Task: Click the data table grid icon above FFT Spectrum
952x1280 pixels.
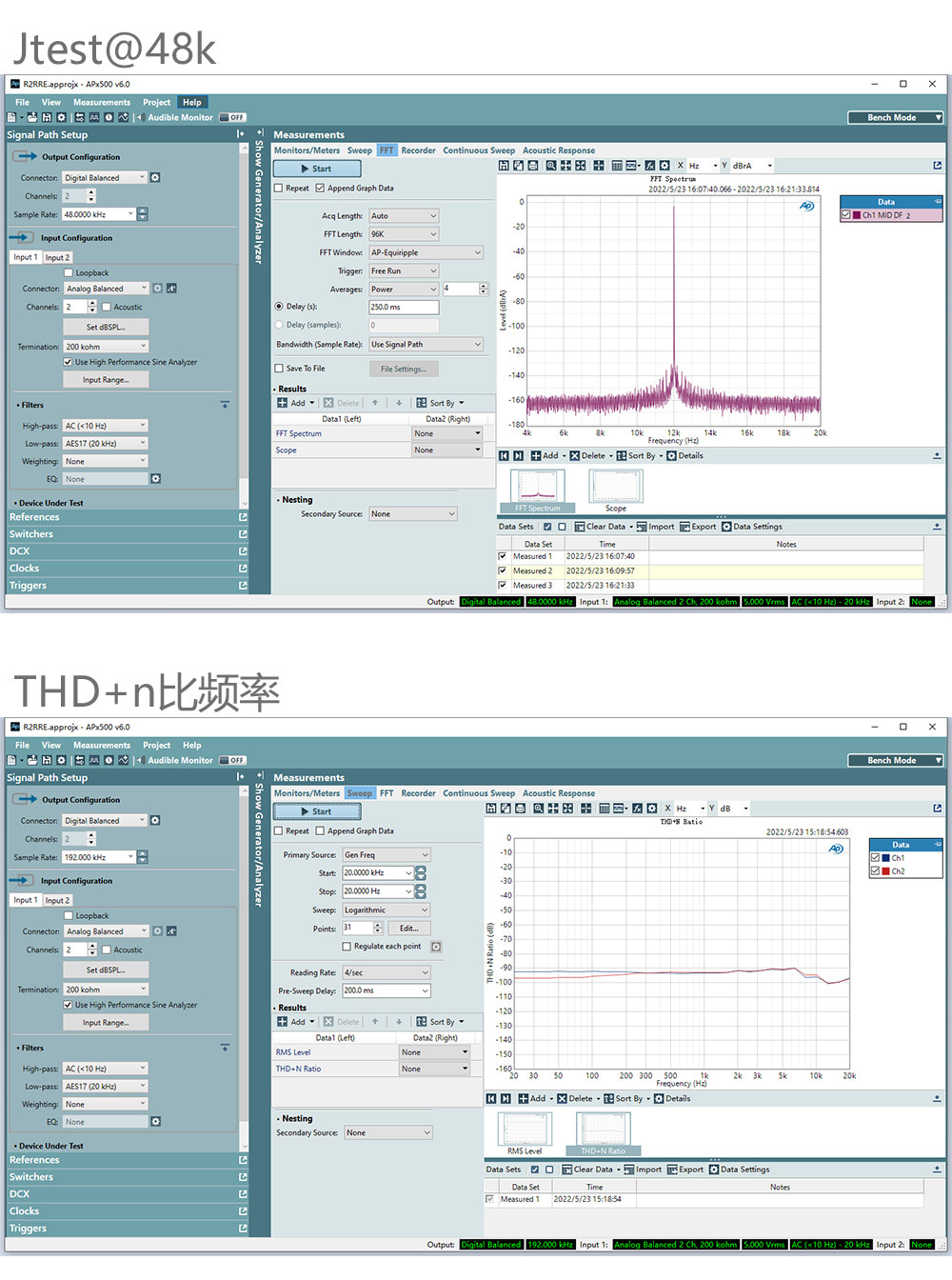Action: [x=617, y=166]
